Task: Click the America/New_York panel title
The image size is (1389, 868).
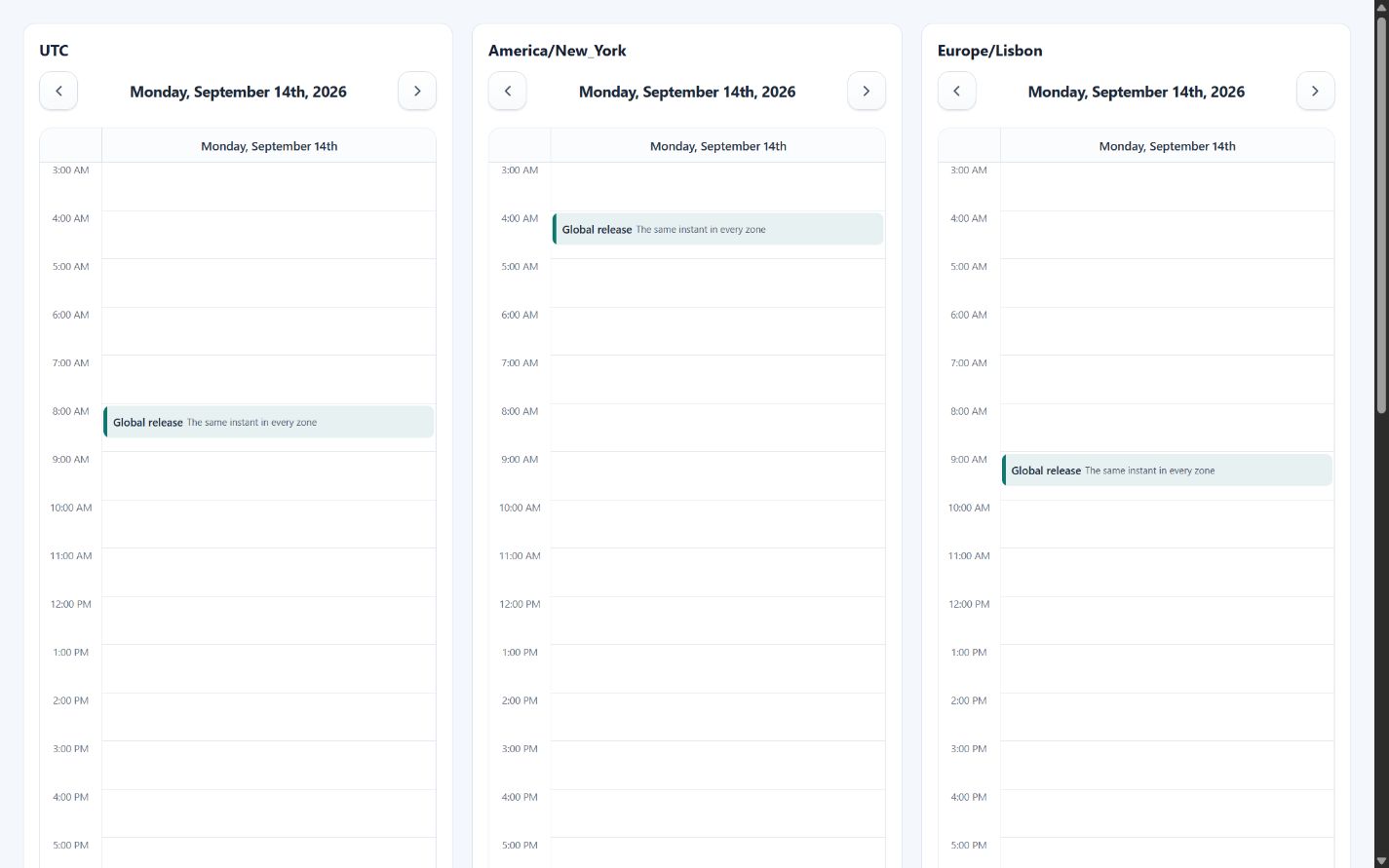Action: tap(558, 51)
